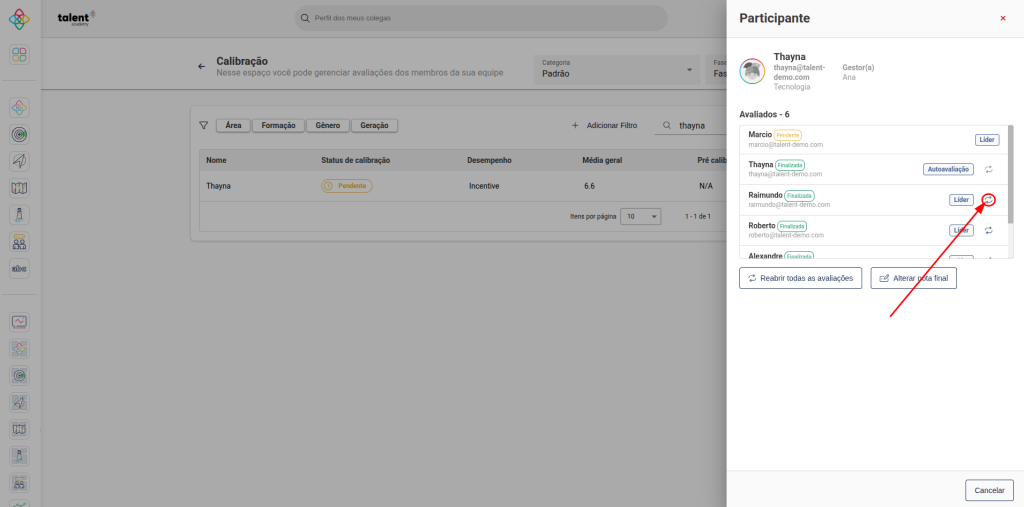This screenshot has height=507, width=1024.
Task: Click the paper plane icon in sidebar
Action: tap(20, 161)
